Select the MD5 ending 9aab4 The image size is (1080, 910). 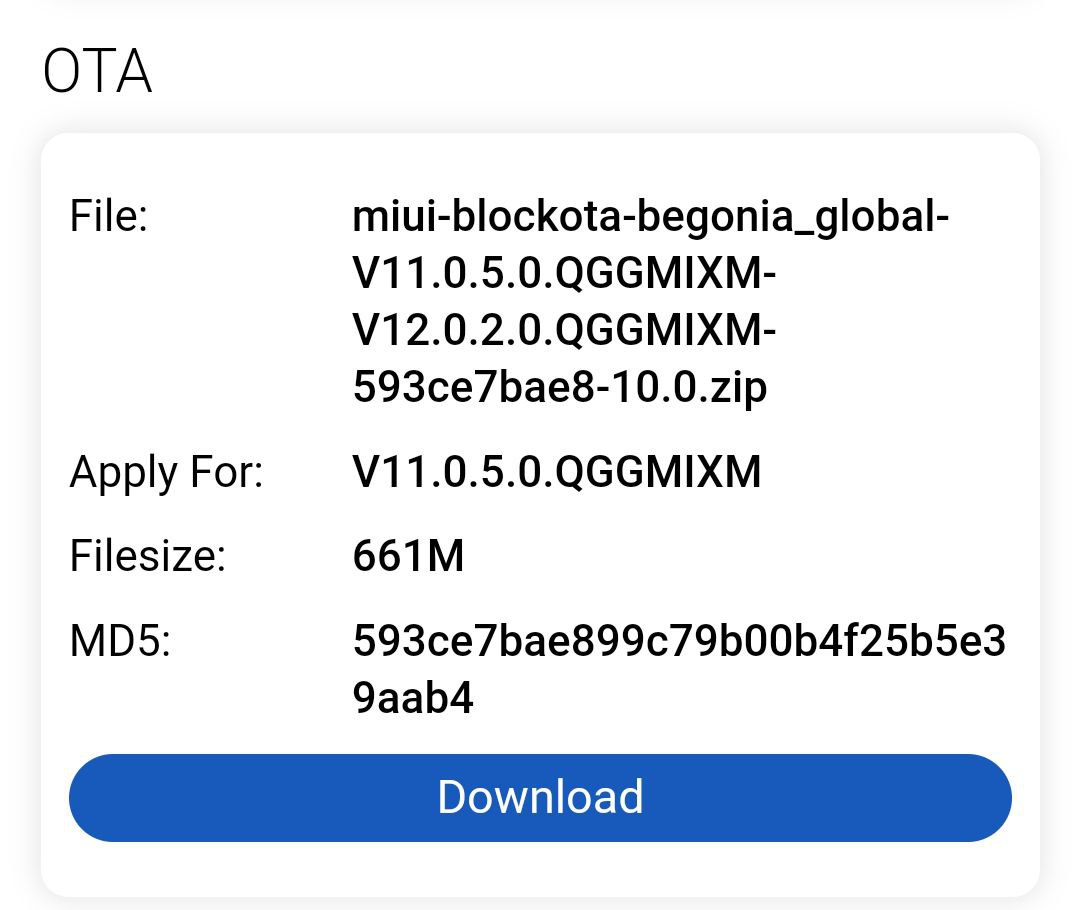(x=413, y=698)
